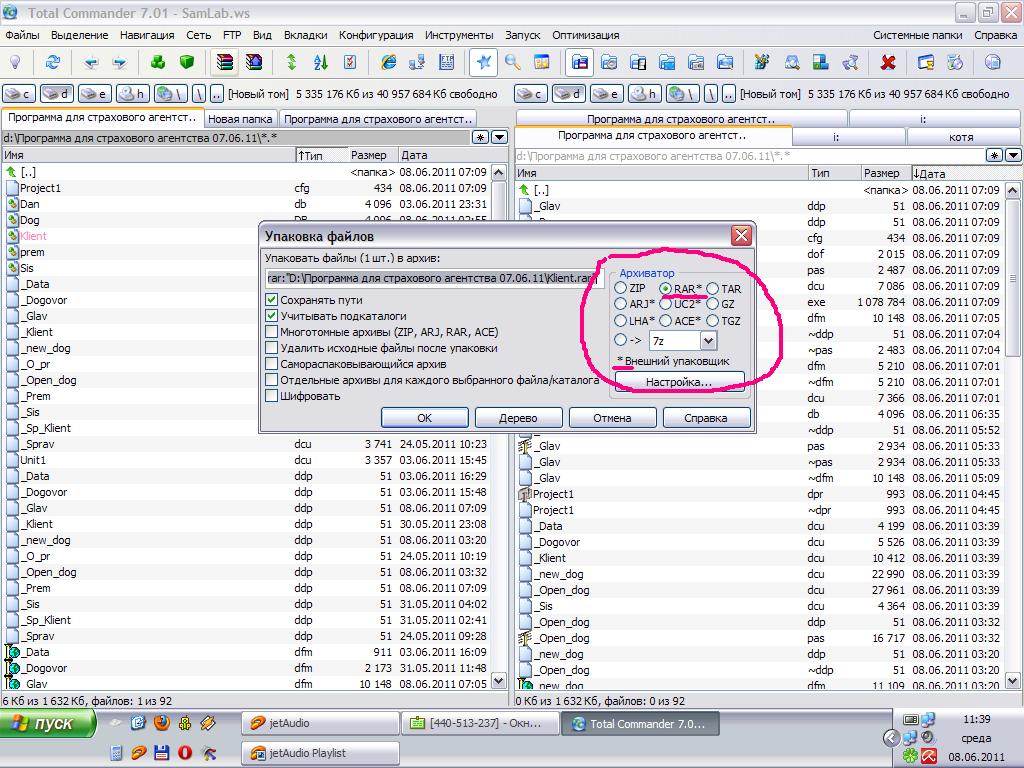Select drive h in right panel
Screen dimensions: 1024x768
click(x=645, y=94)
